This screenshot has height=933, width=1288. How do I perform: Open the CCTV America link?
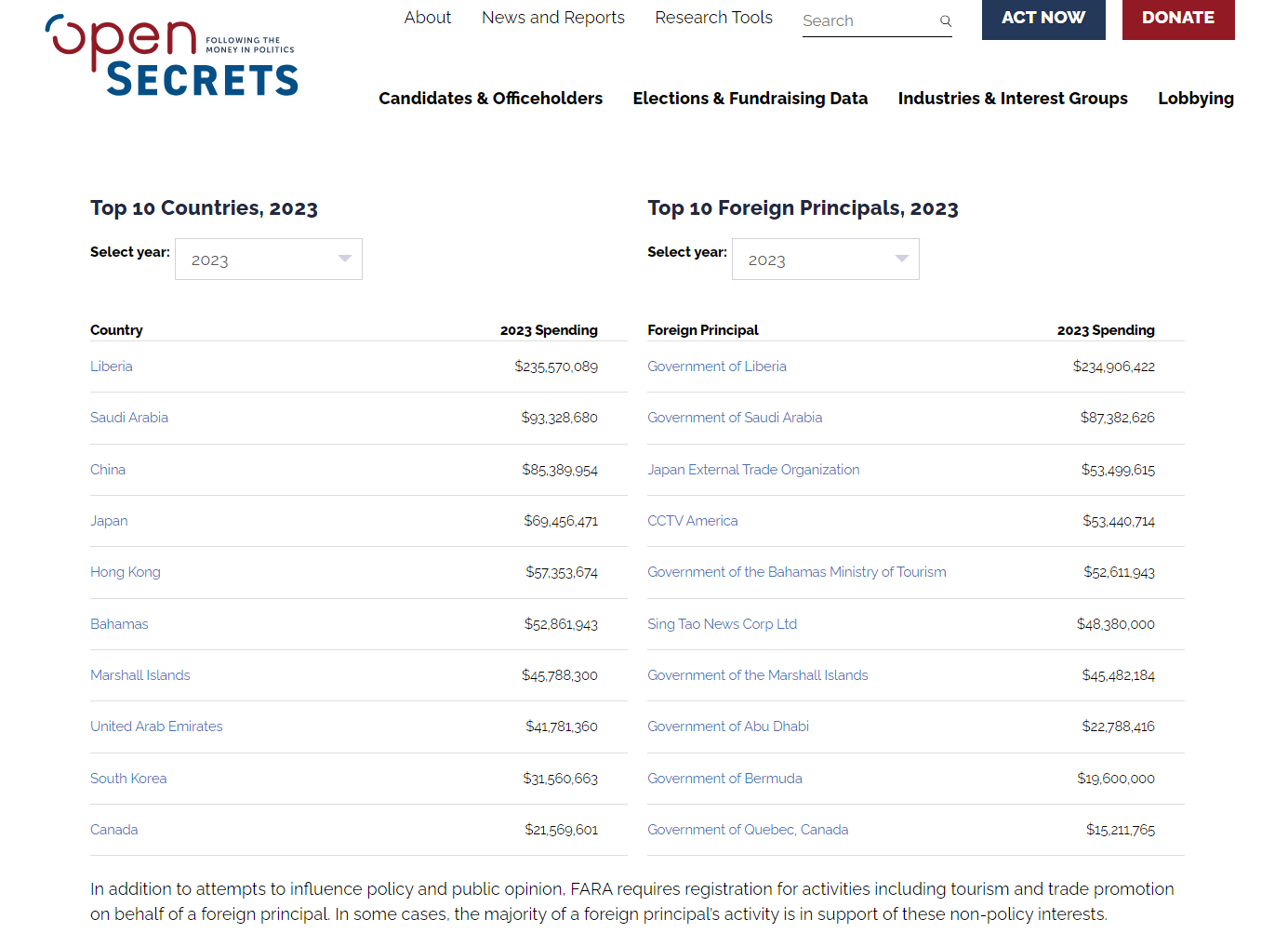point(693,521)
